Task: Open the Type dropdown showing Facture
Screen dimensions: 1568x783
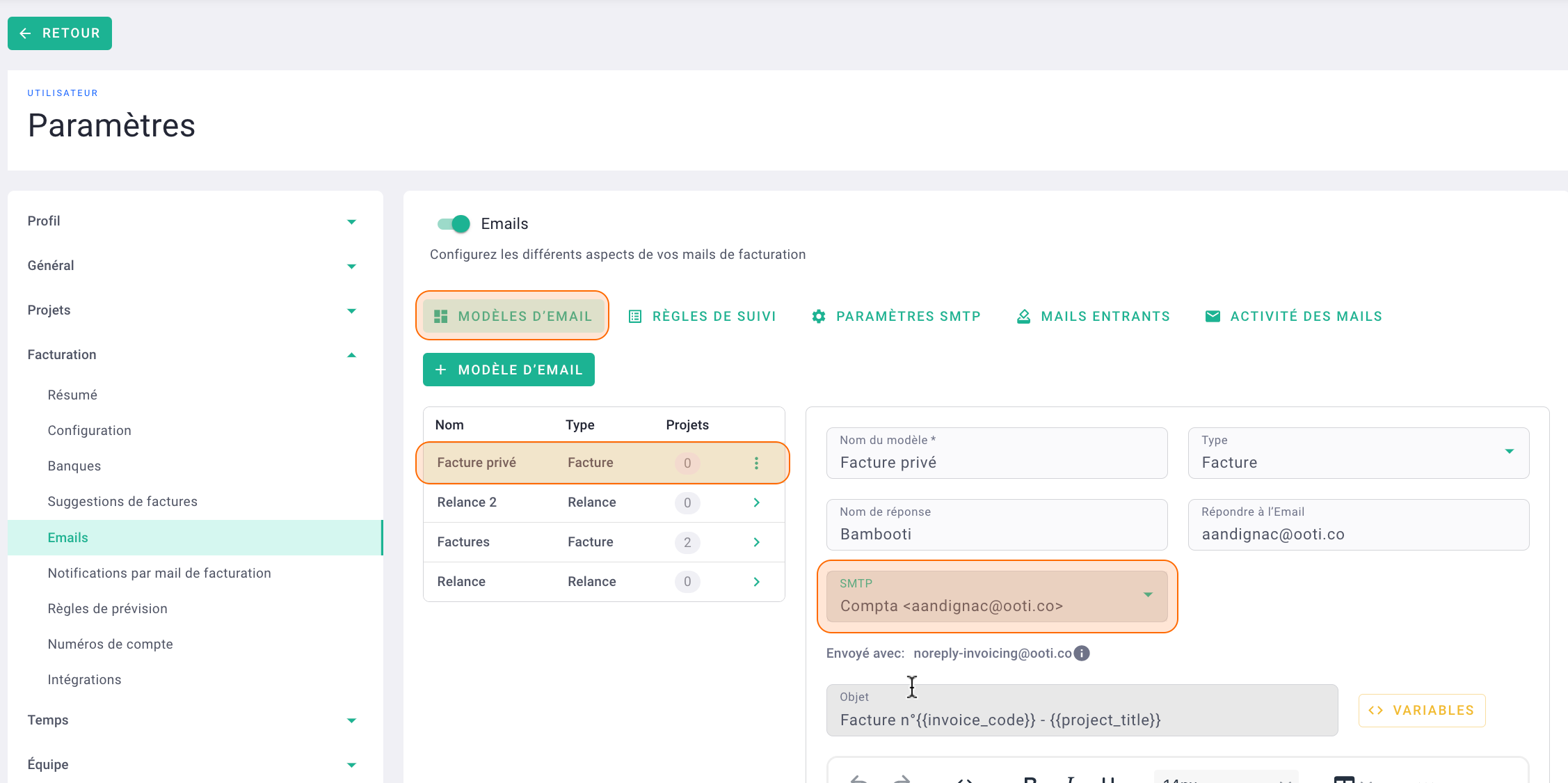Action: [x=1359, y=453]
